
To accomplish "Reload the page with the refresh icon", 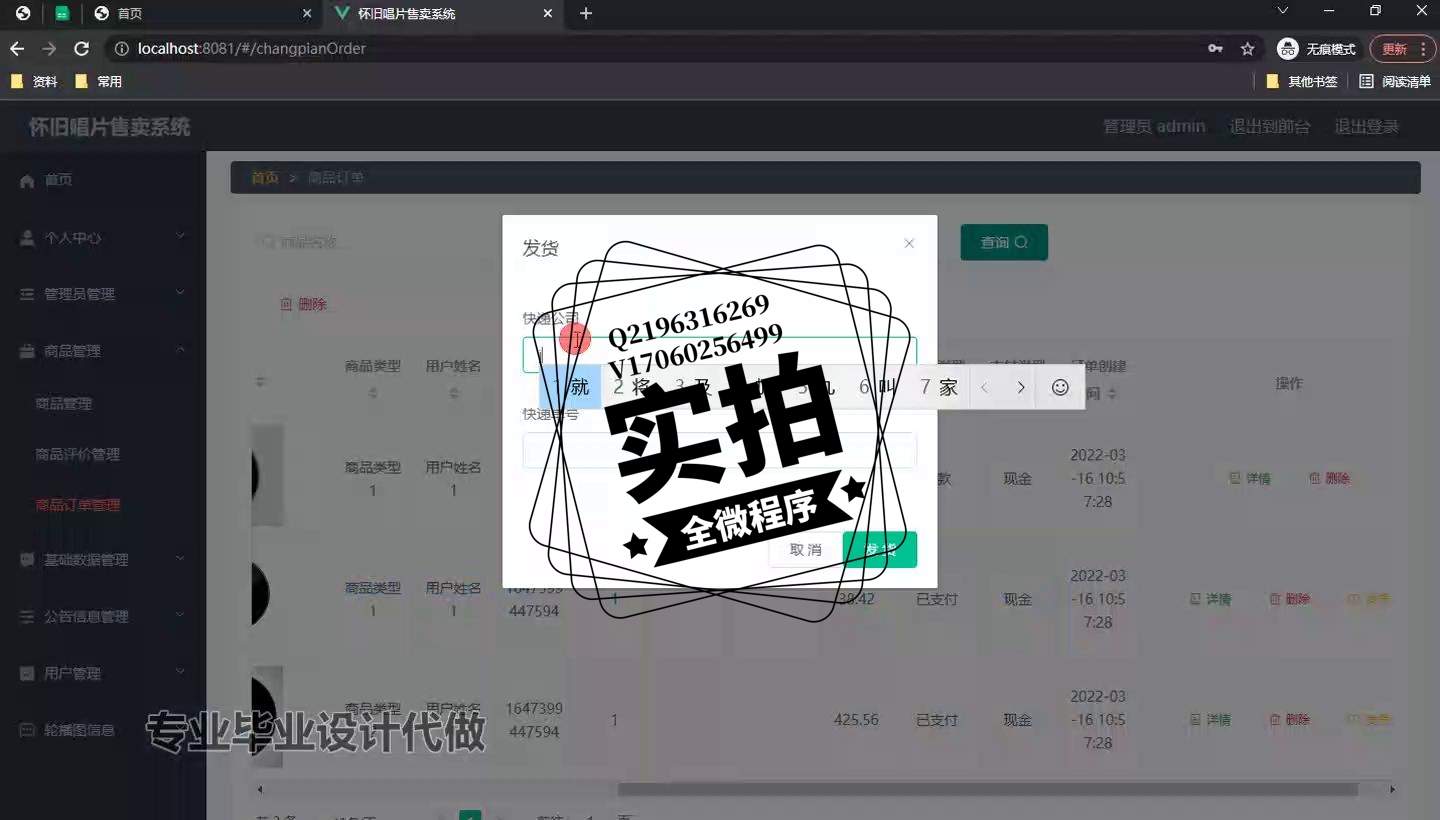I will [x=82, y=48].
